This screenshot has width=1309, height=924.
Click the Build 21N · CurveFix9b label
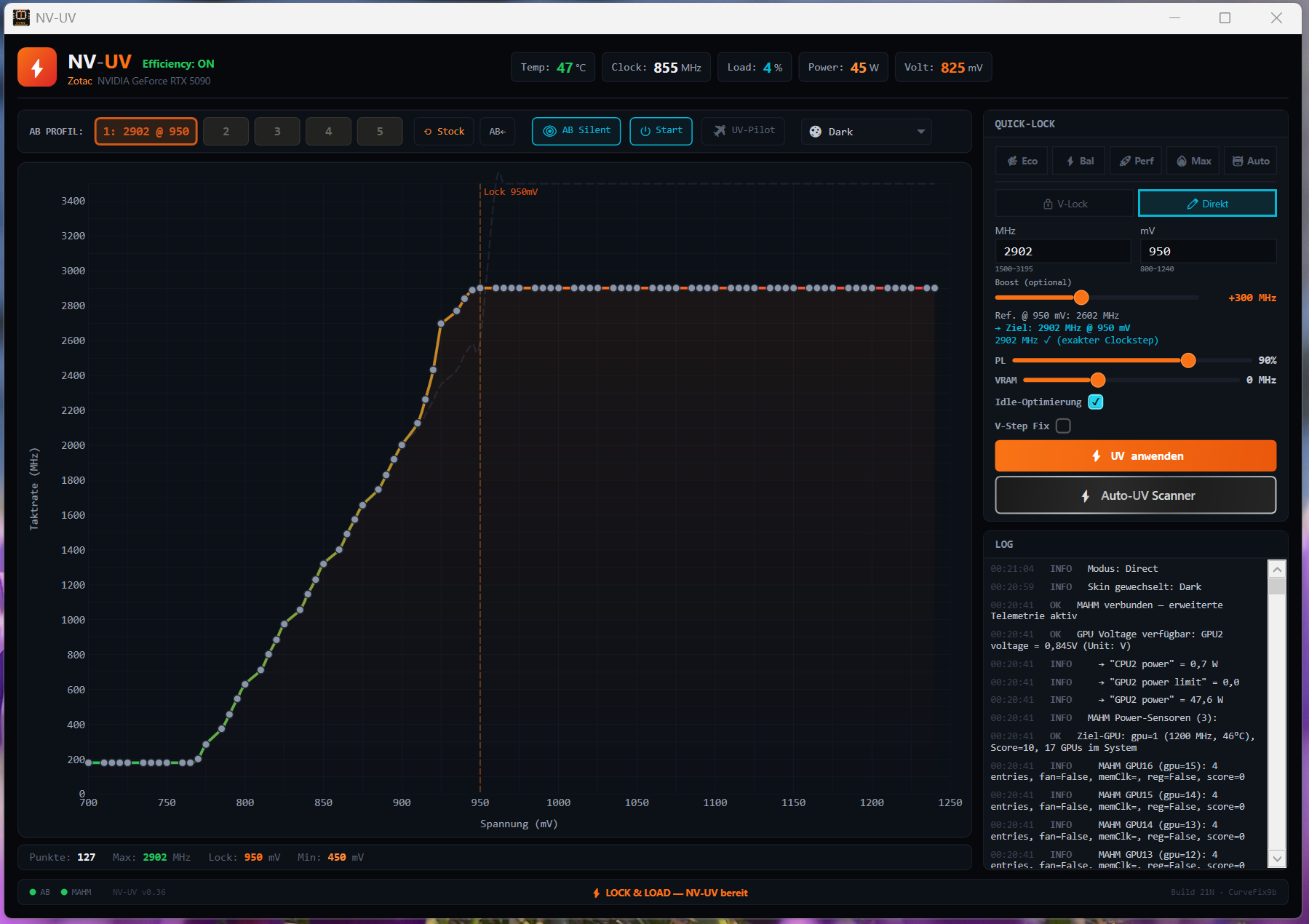pyautogui.click(x=1224, y=892)
